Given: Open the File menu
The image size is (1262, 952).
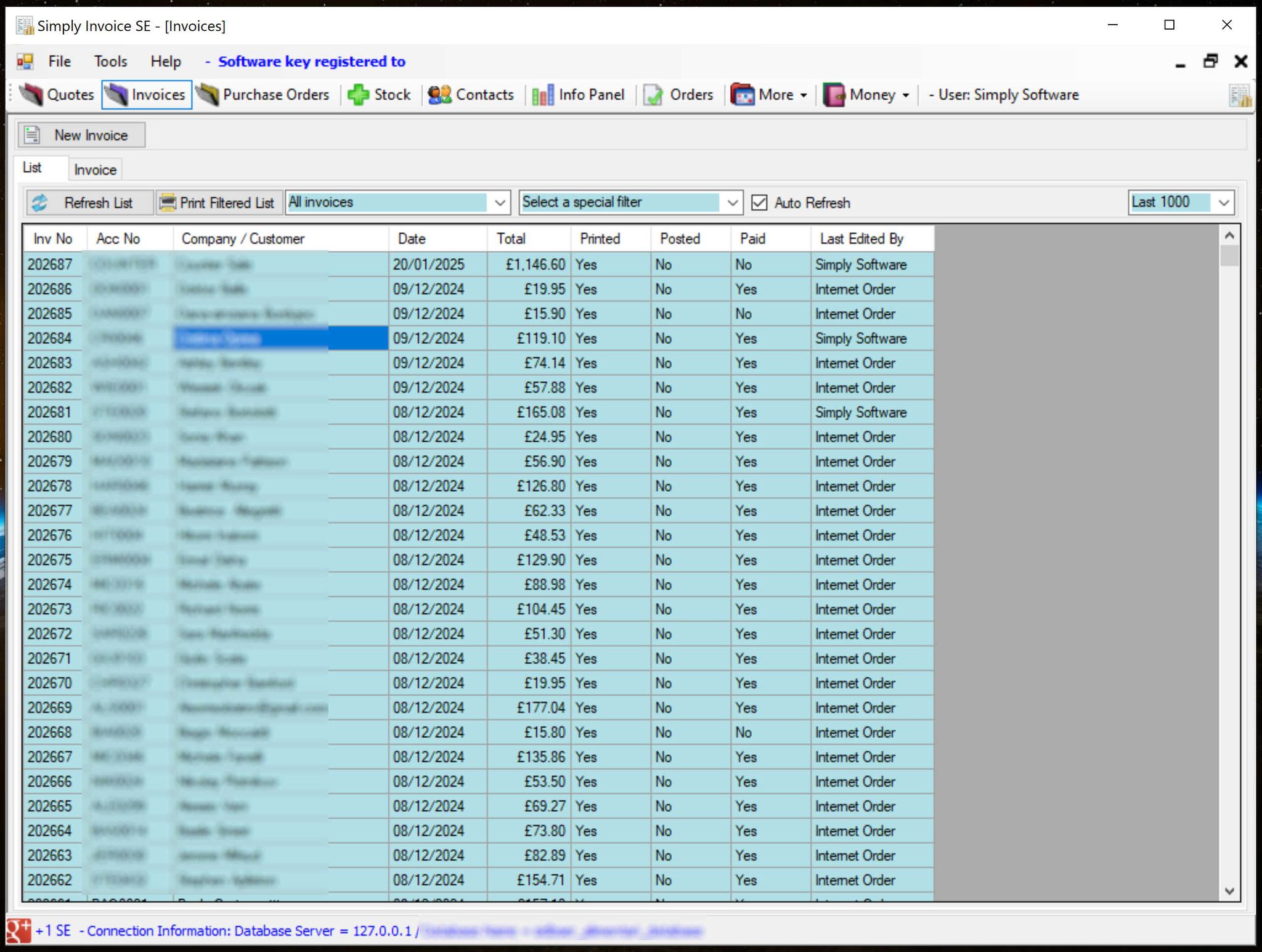Looking at the screenshot, I should point(60,62).
